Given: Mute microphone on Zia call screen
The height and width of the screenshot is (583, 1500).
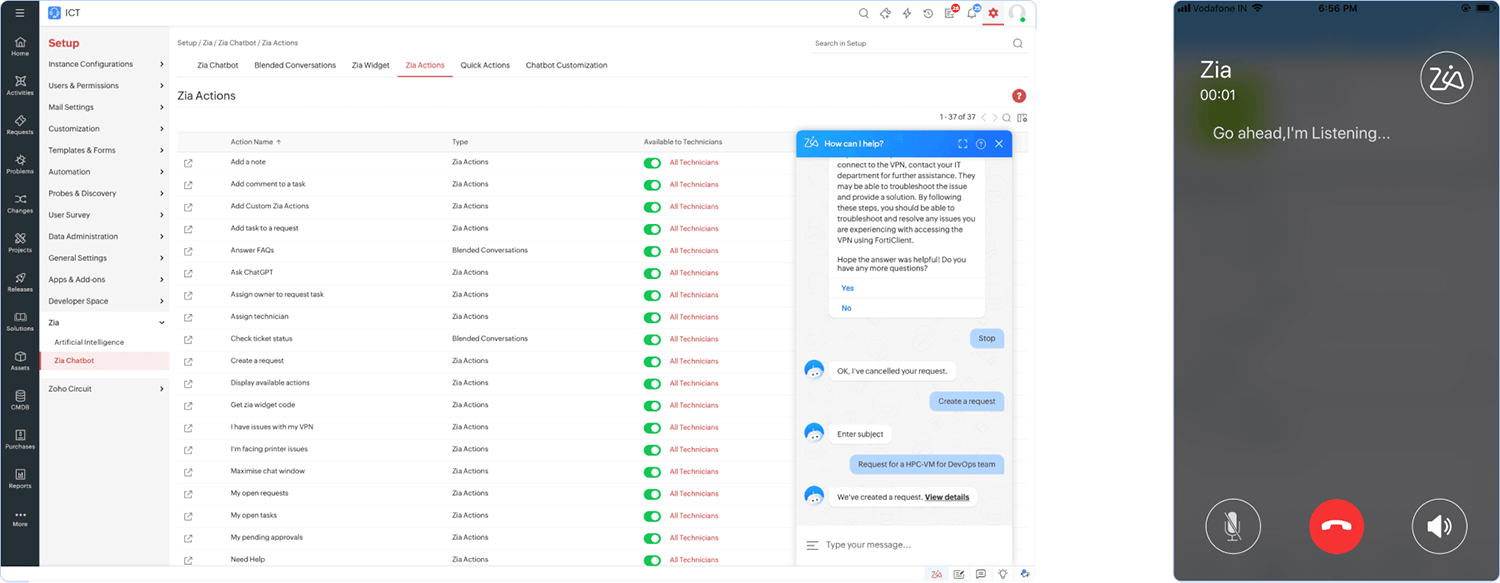Looking at the screenshot, I should tap(1233, 526).
